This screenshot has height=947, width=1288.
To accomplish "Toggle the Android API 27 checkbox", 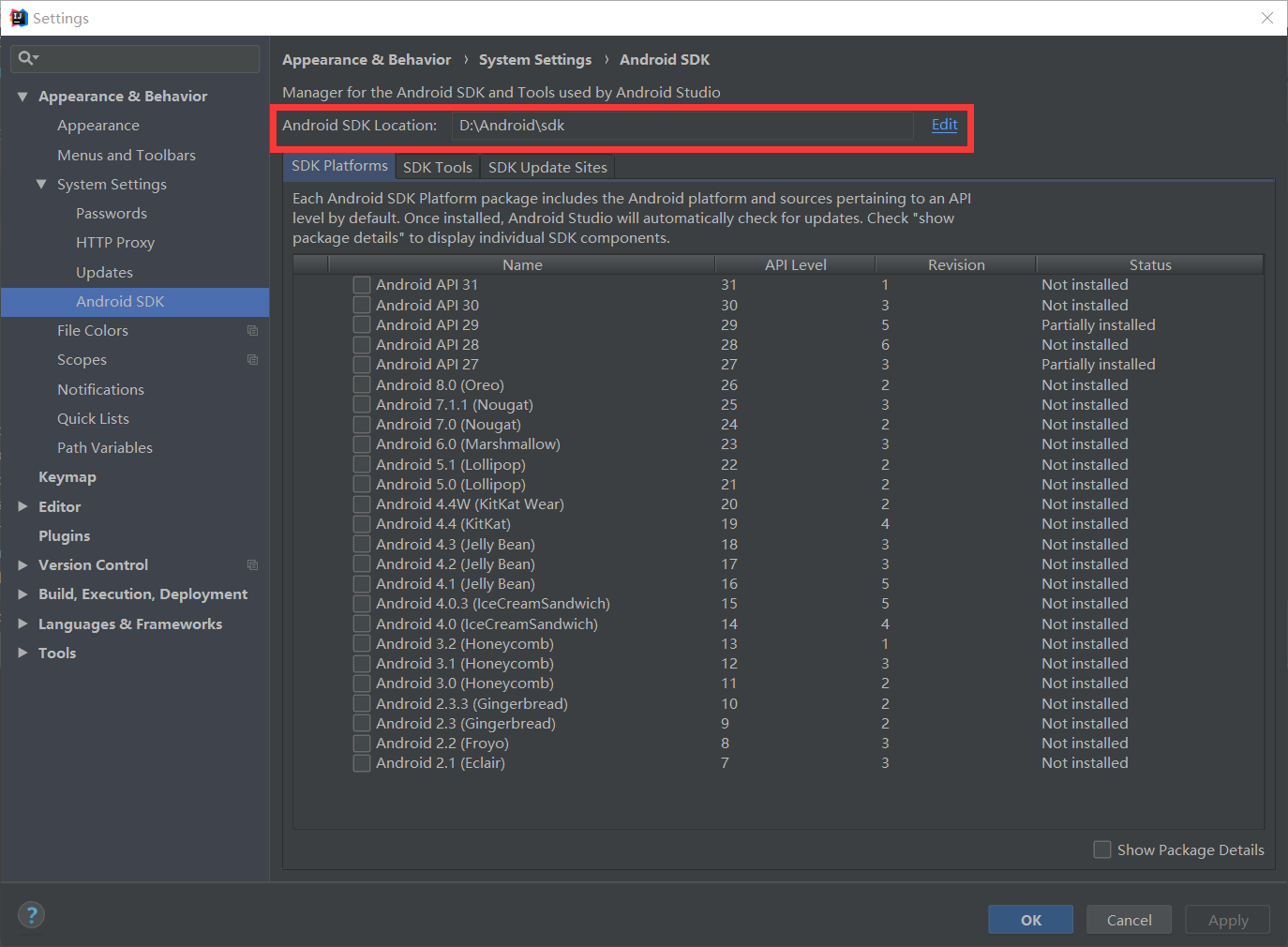I will [x=361, y=364].
